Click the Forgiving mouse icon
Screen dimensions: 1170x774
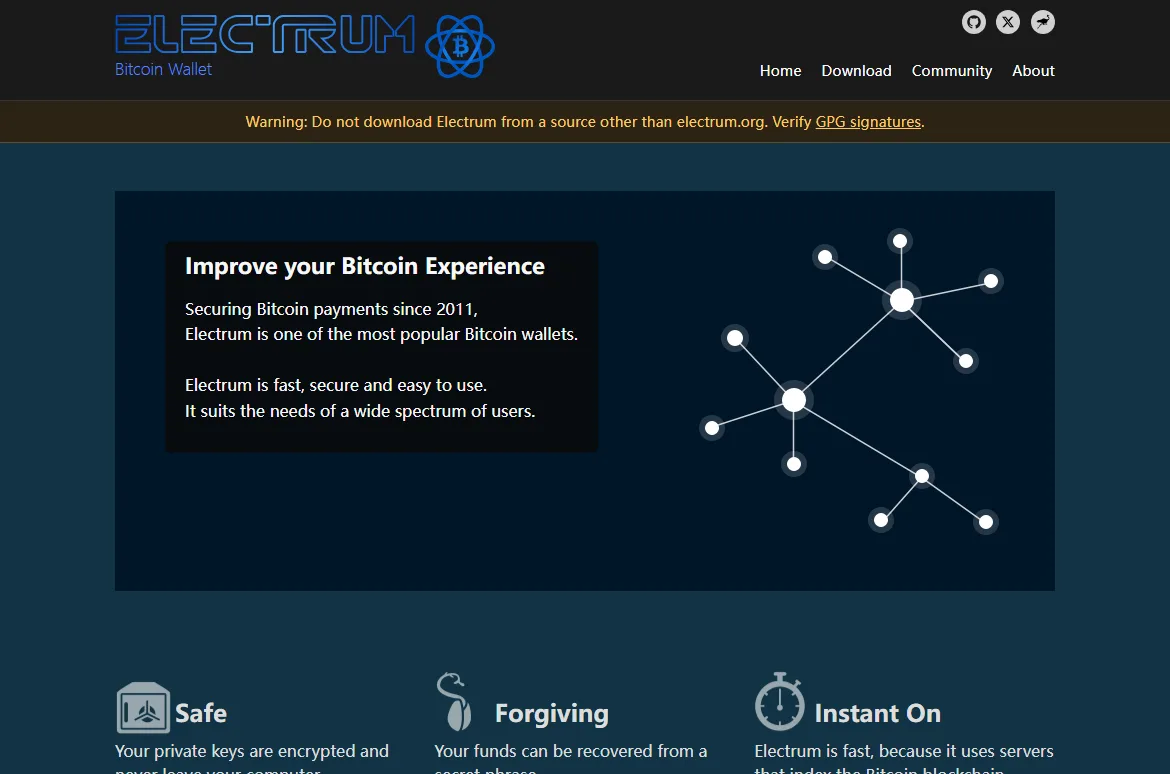coord(454,702)
